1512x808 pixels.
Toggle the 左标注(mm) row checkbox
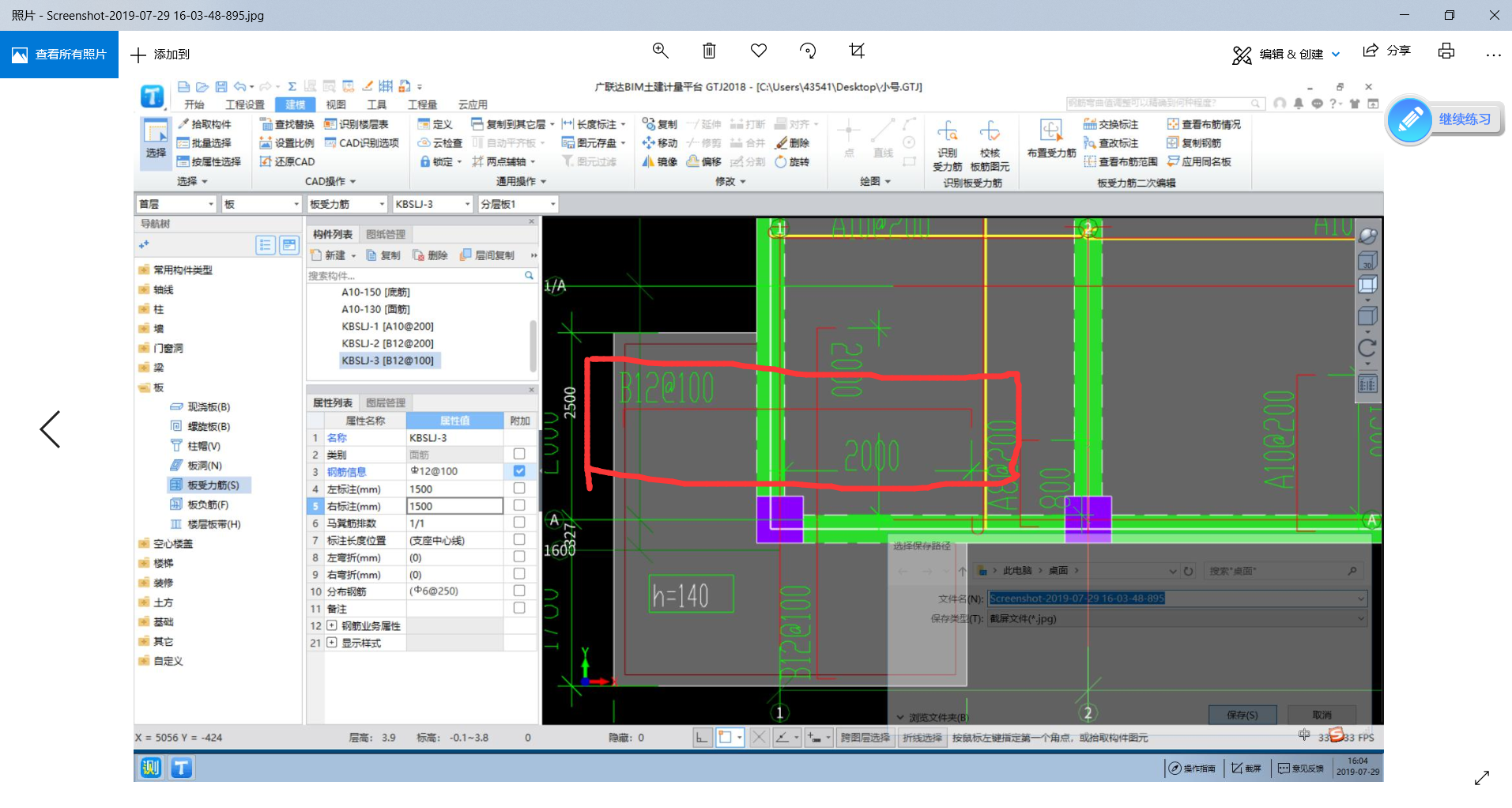pos(519,489)
